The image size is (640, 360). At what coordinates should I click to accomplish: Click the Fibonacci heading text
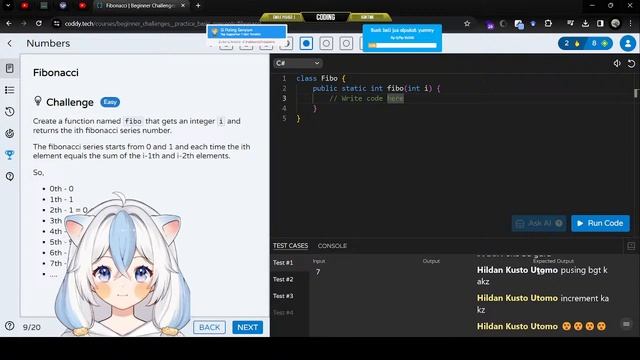56,73
